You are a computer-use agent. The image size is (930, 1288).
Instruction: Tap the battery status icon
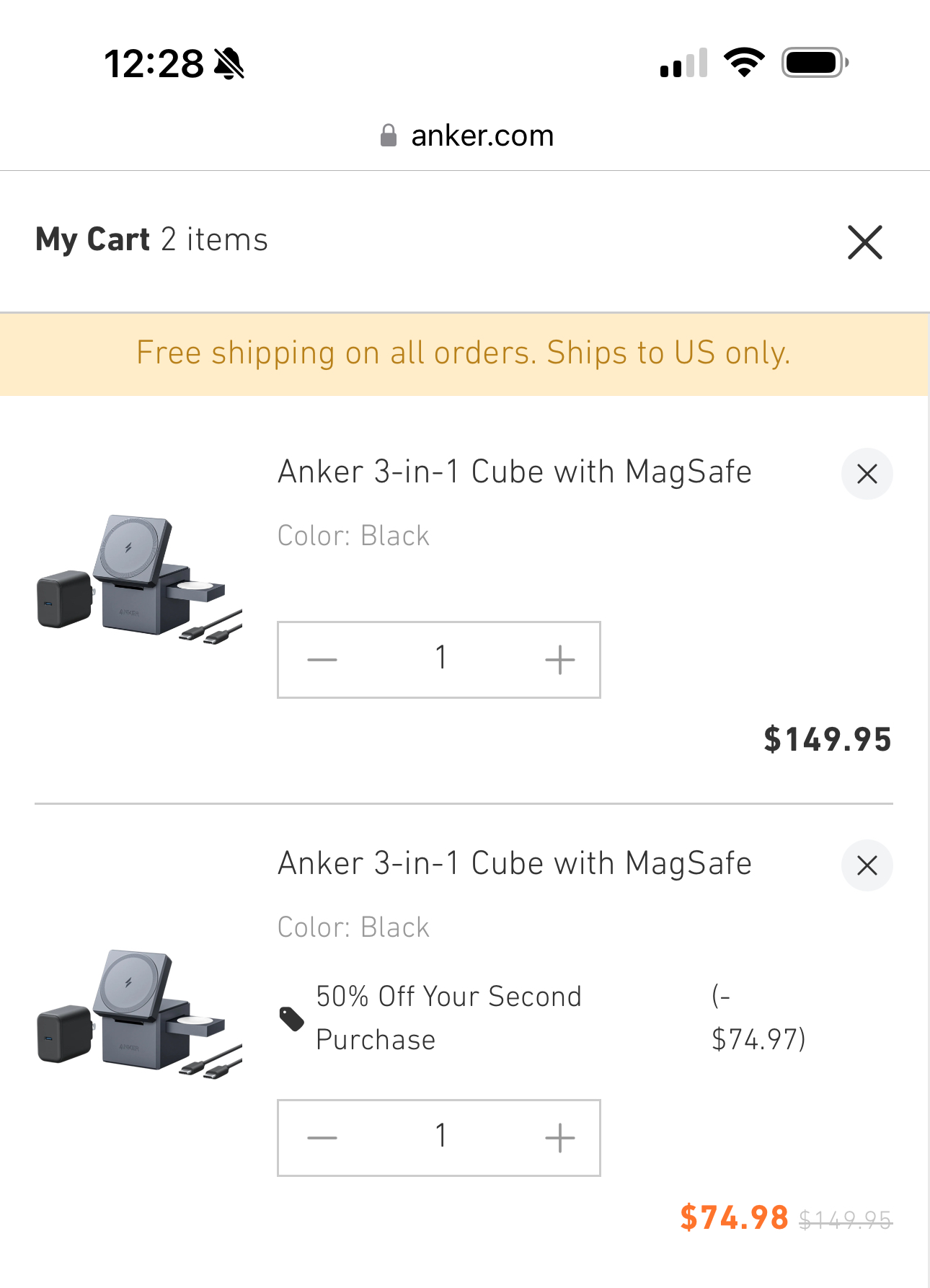tap(815, 63)
